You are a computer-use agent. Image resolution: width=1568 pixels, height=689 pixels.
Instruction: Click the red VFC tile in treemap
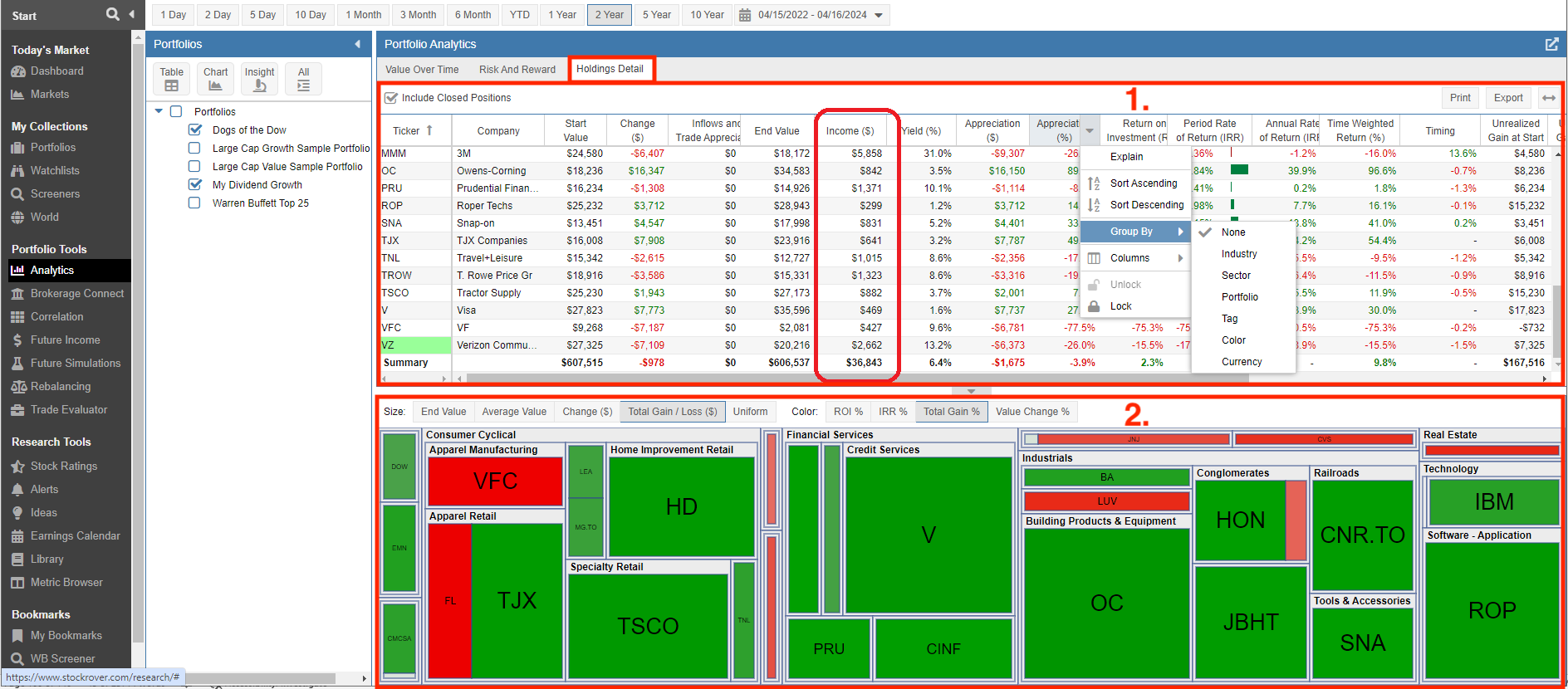496,481
